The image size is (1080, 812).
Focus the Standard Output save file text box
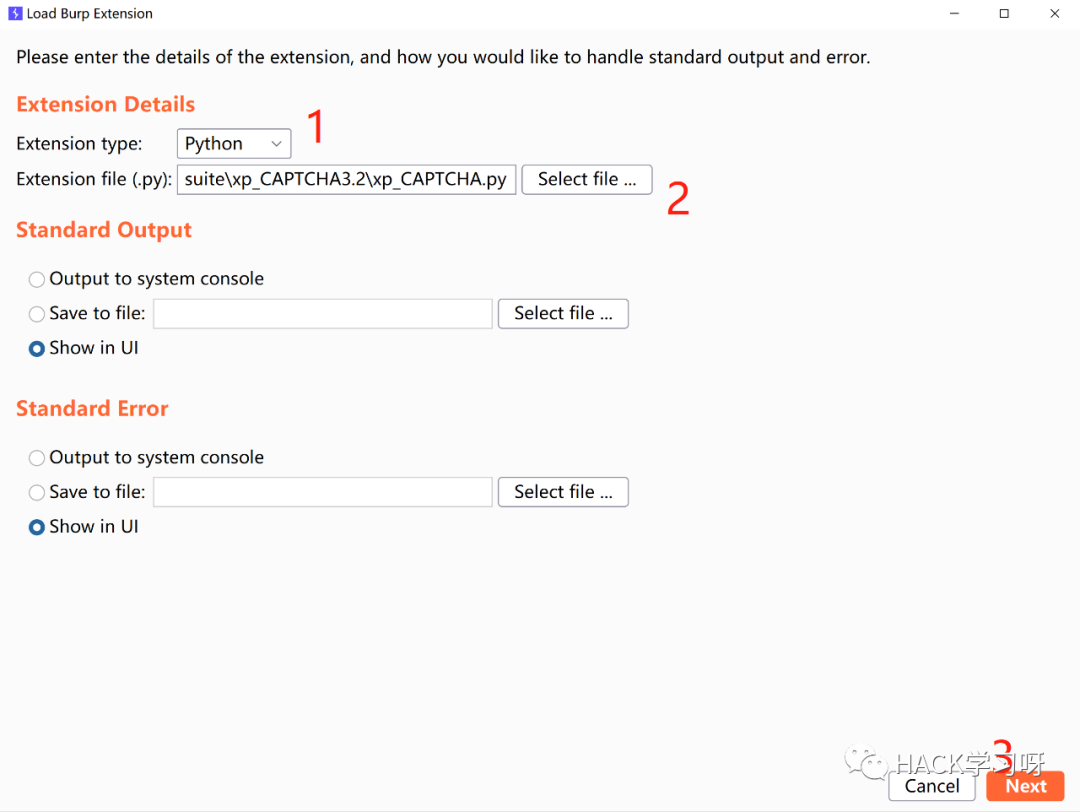click(x=322, y=313)
